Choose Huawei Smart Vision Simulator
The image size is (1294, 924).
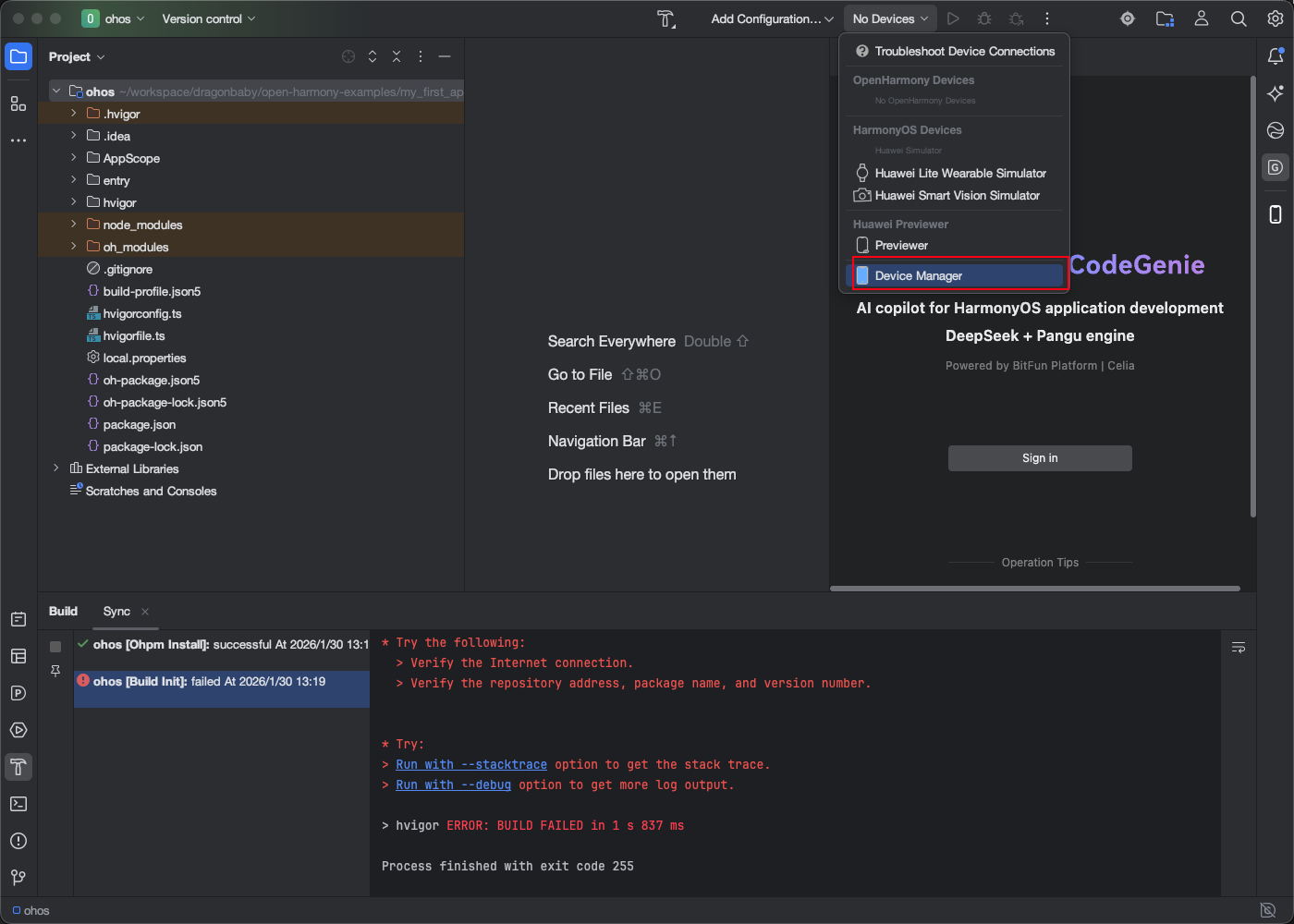pos(954,196)
